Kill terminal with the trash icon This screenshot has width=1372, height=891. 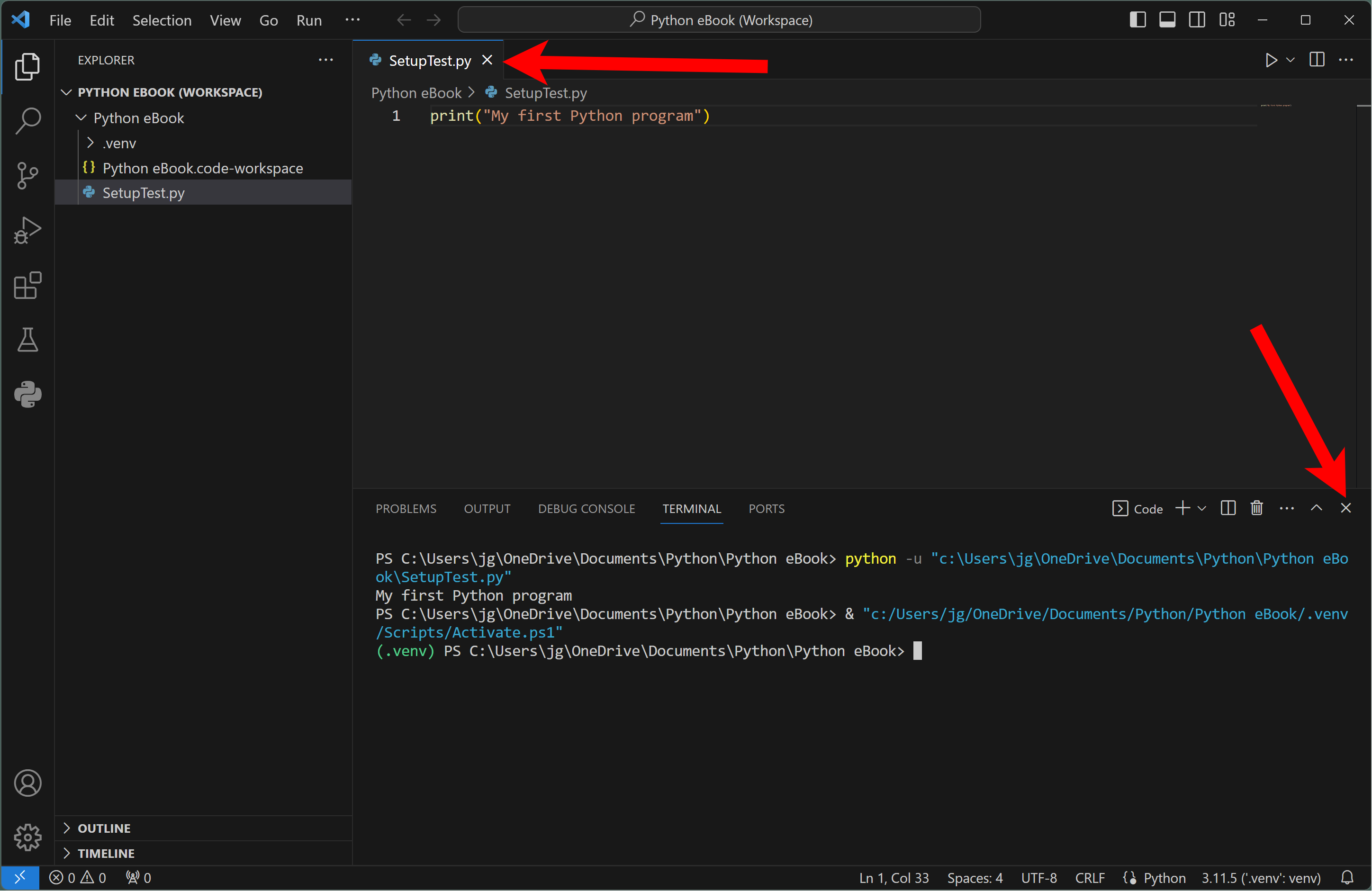(1257, 508)
